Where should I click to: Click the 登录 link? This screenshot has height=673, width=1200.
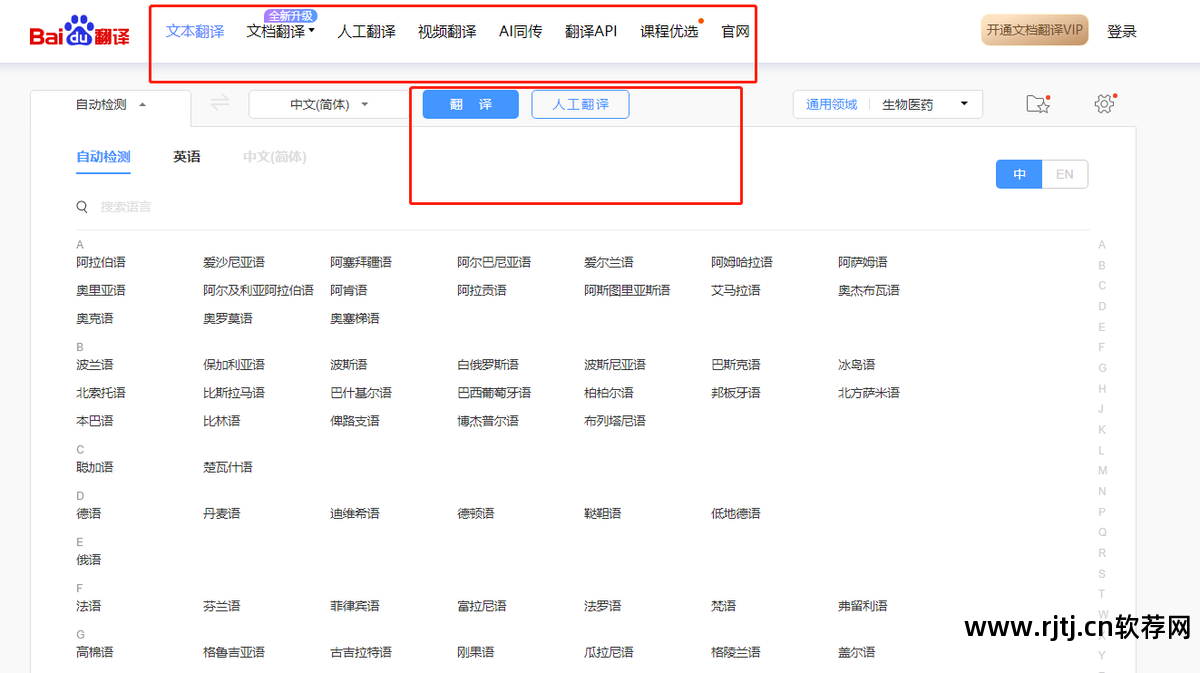(1122, 31)
